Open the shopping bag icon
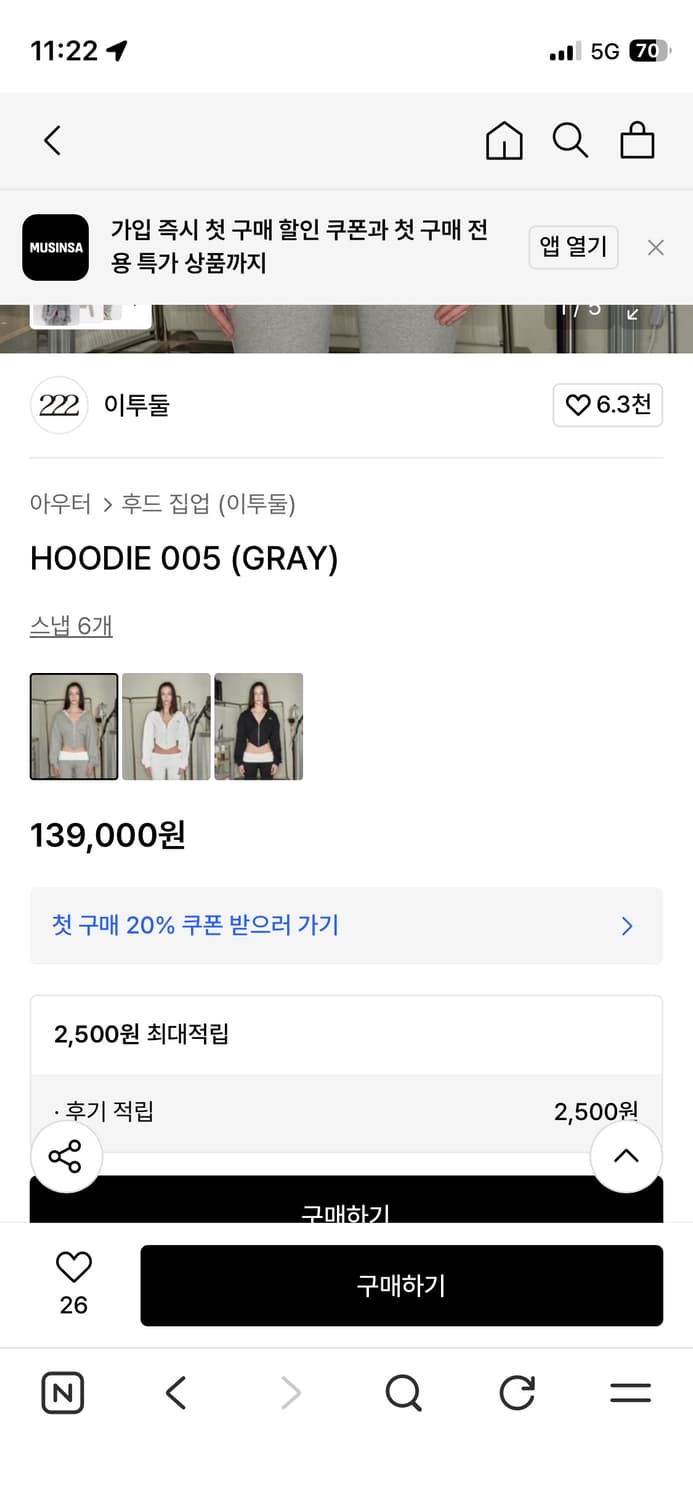Screen dimensions: 693x1500 click(x=638, y=141)
